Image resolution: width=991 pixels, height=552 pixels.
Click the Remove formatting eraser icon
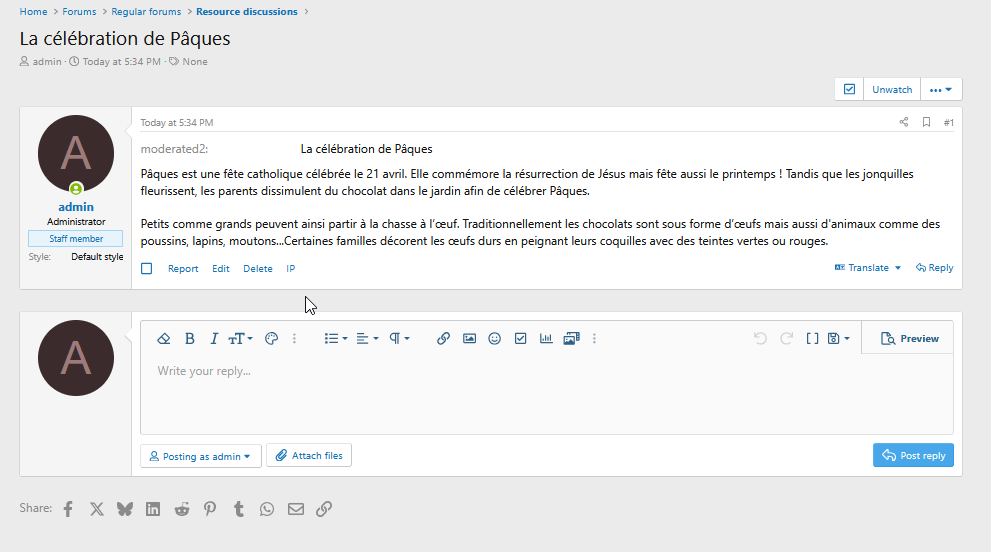click(164, 339)
